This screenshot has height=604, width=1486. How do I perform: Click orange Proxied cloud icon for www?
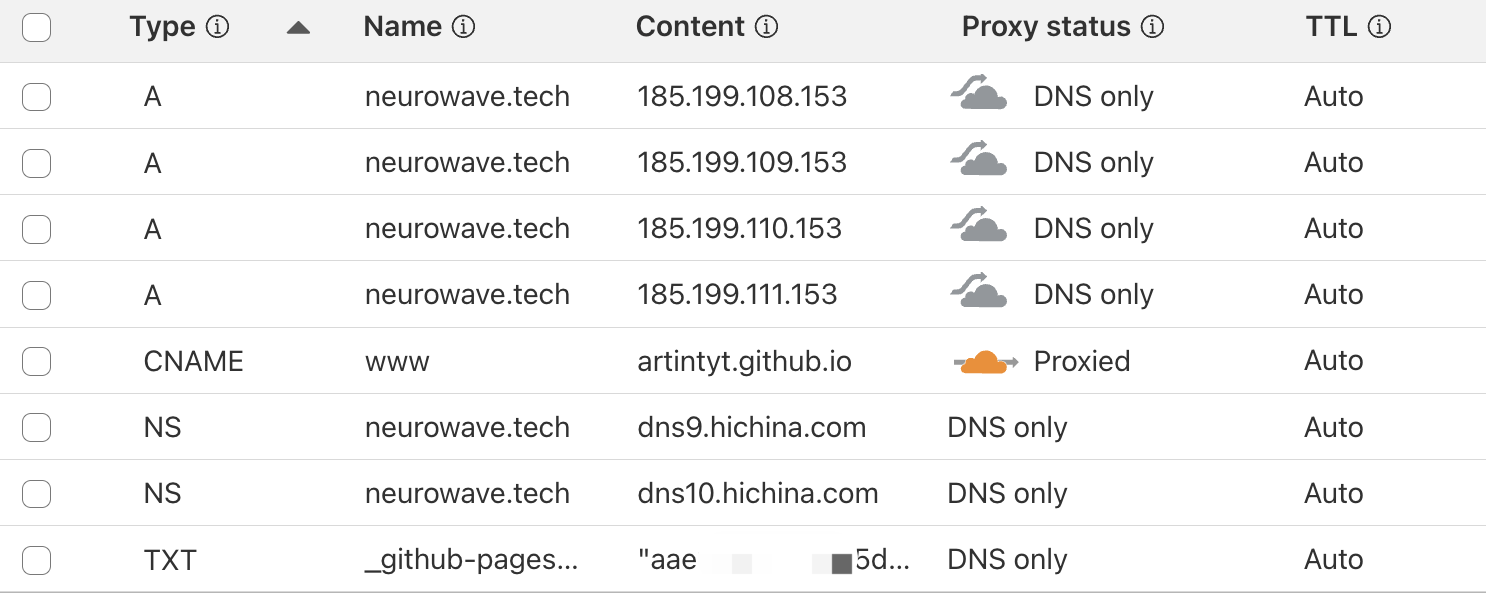[985, 362]
